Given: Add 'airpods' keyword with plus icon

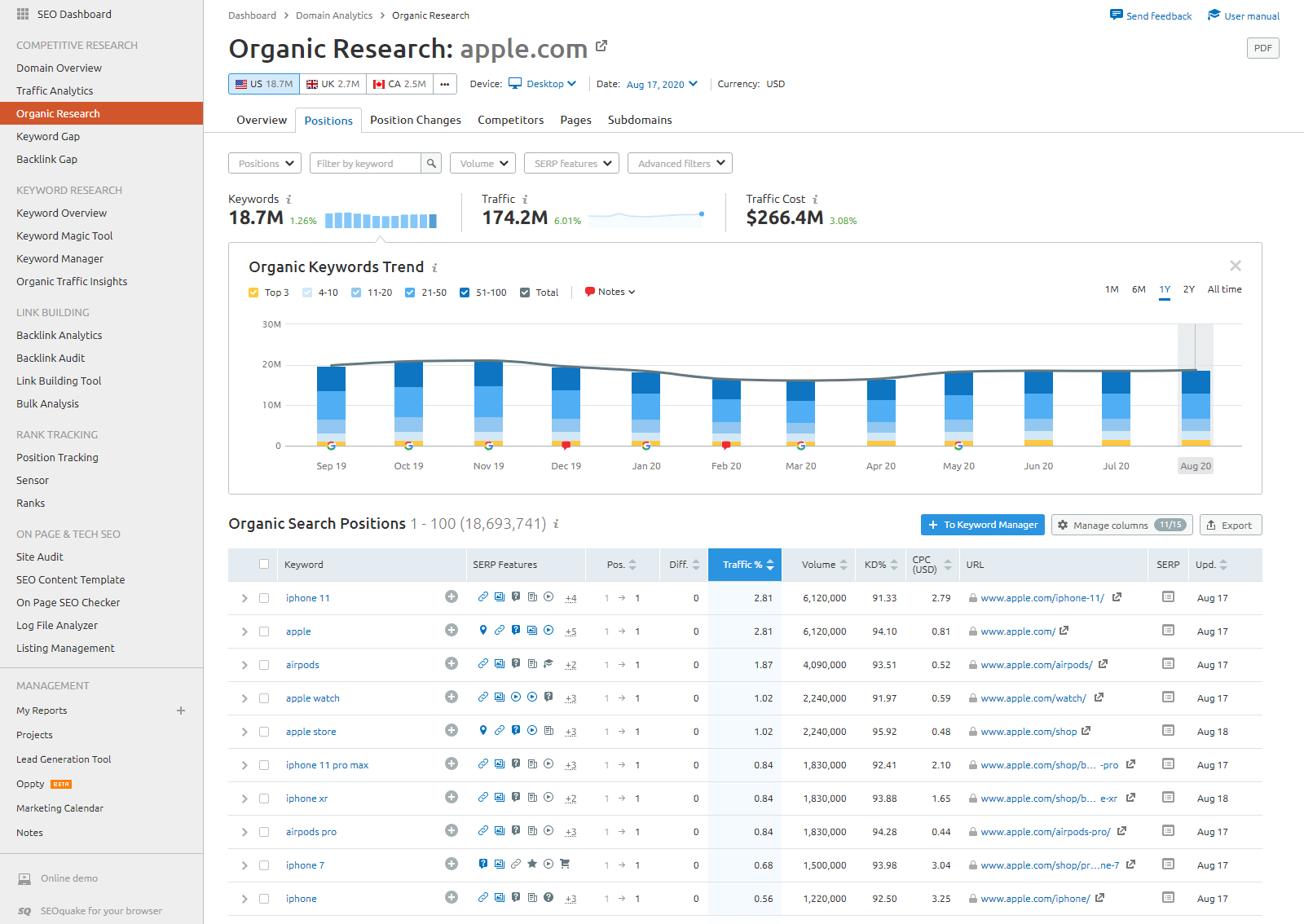Looking at the screenshot, I should (452, 663).
